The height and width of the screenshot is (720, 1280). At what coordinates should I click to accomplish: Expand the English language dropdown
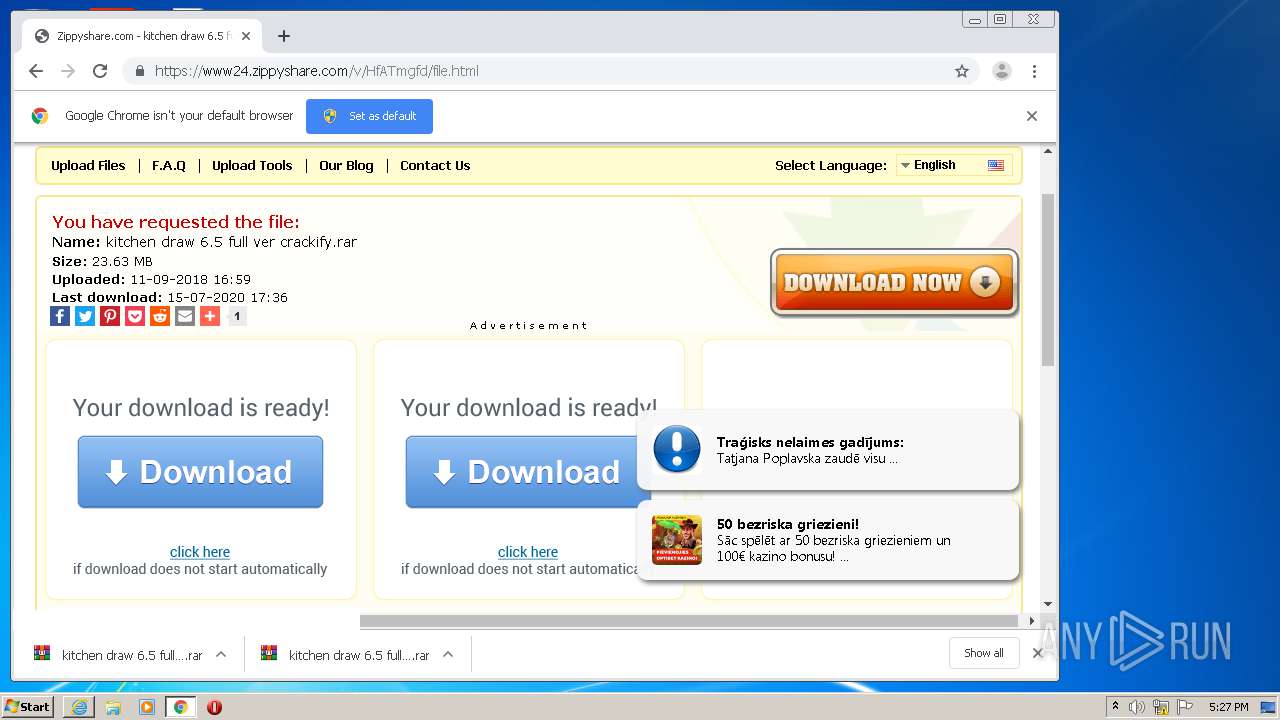(953, 165)
